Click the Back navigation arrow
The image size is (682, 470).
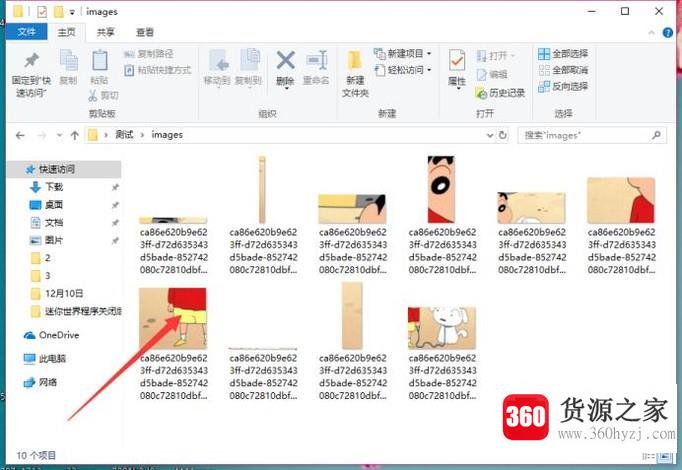pyautogui.click(x=20, y=136)
